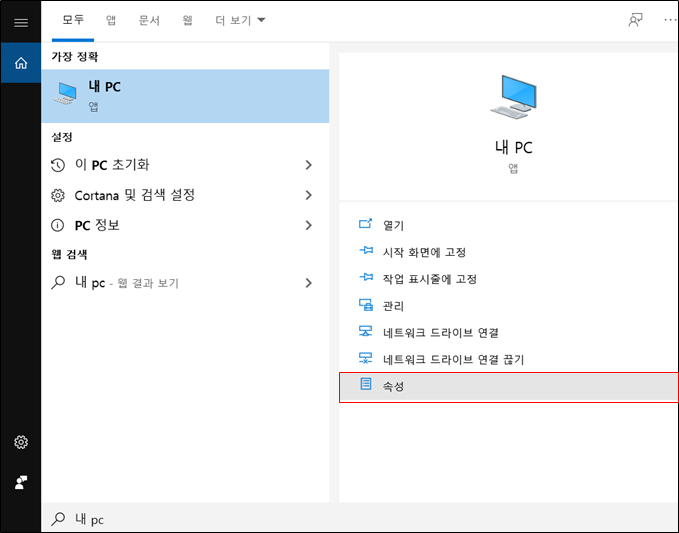Click the 내 PC computer icon in best match

65,93
